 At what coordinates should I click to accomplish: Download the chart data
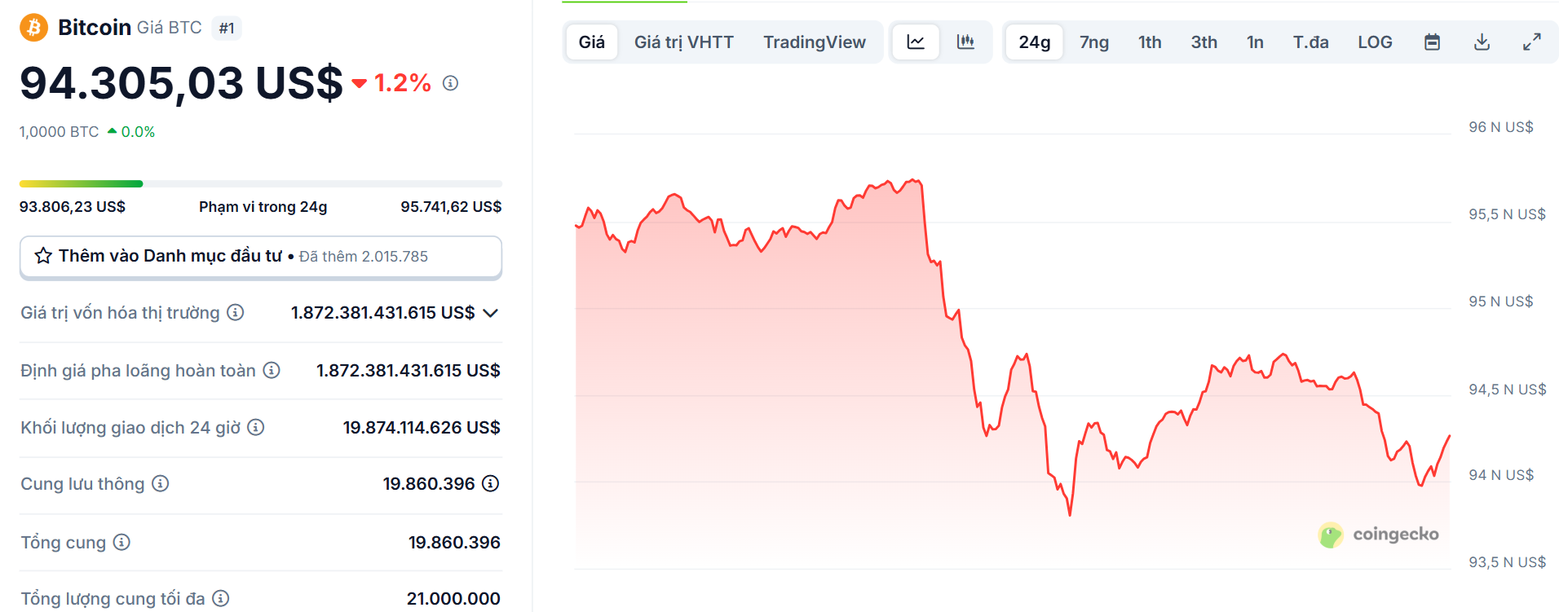click(1482, 42)
